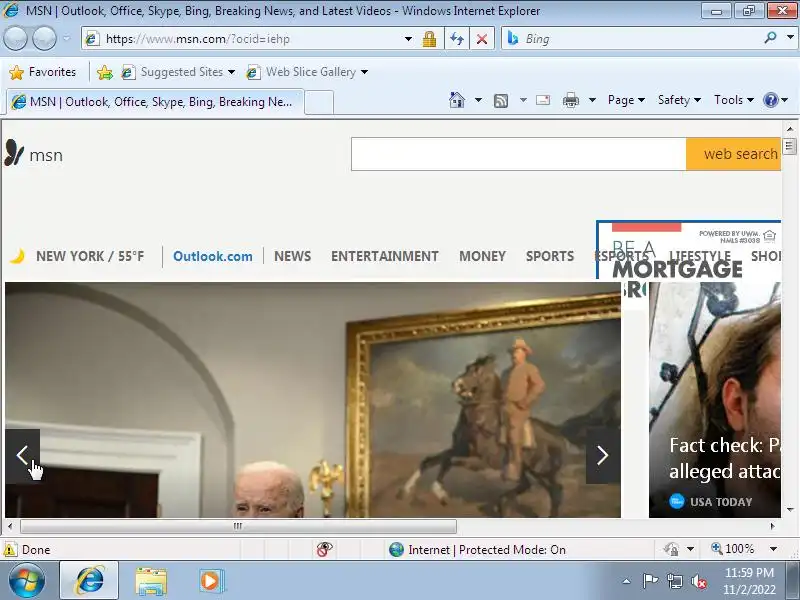Image resolution: width=800 pixels, height=600 pixels.
Task: Open Windows Media Player taskbar icon
Action: [211, 581]
